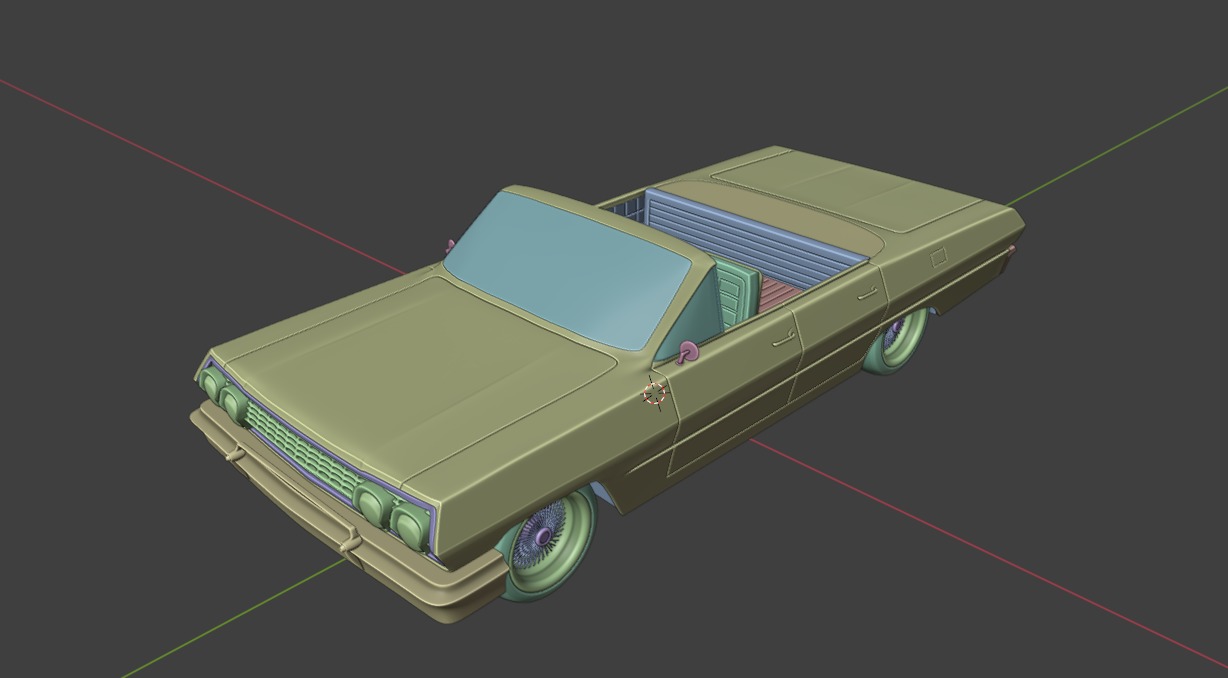
Task: Click the 3D cursor crosshair on the car's front fender
Action: point(654,394)
